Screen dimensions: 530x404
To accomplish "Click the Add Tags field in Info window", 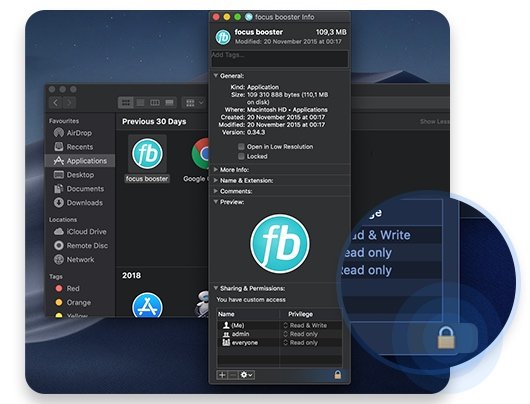I will pyautogui.click(x=280, y=59).
